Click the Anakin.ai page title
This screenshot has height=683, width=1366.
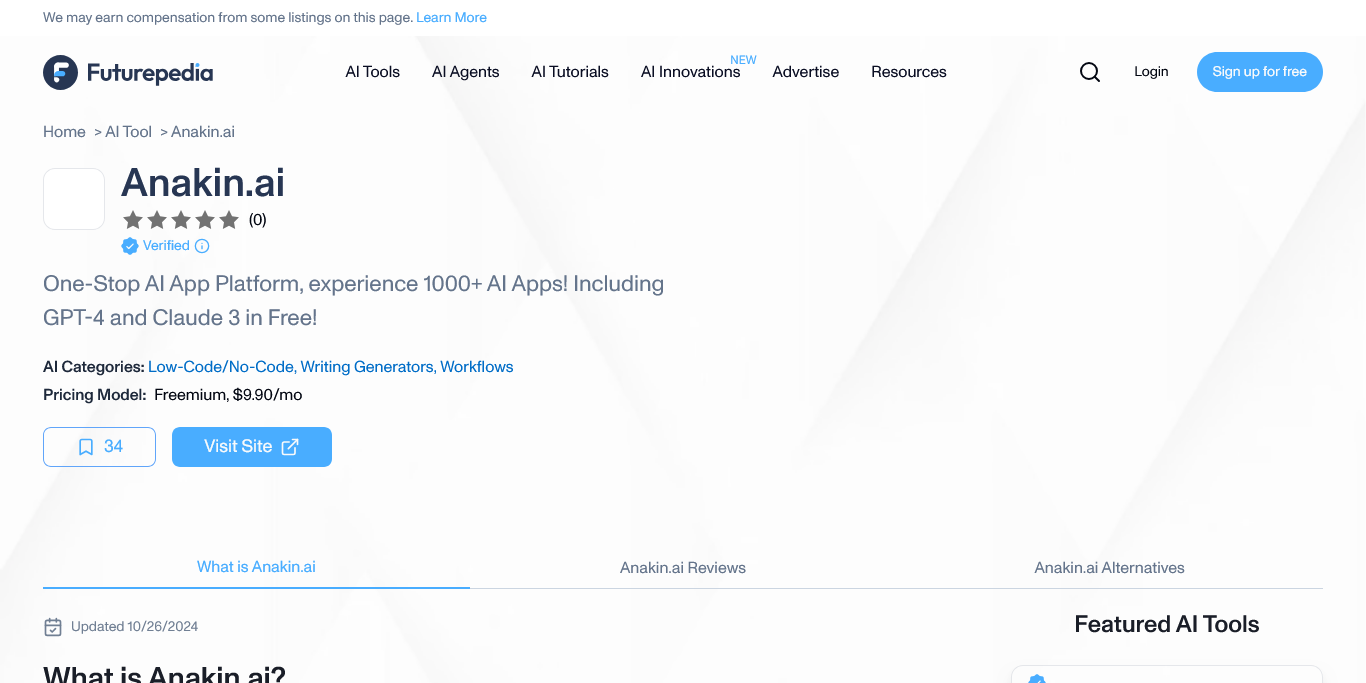(x=203, y=183)
